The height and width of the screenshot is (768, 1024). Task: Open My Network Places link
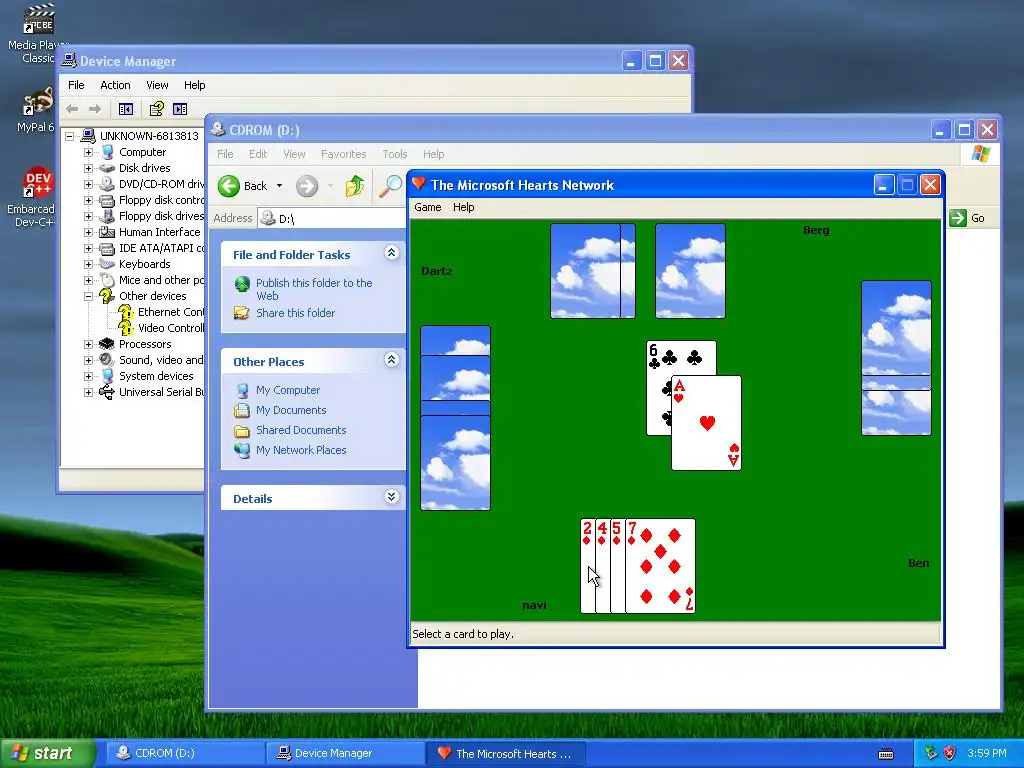tap(301, 450)
